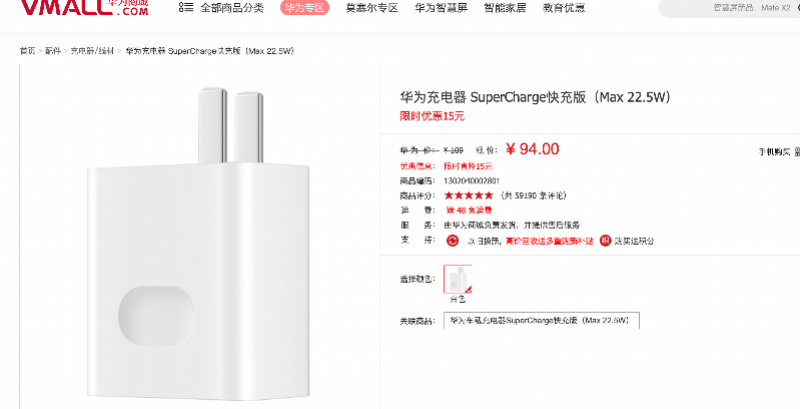
Task: Open the 智能家居 menu item
Action: coord(505,8)
